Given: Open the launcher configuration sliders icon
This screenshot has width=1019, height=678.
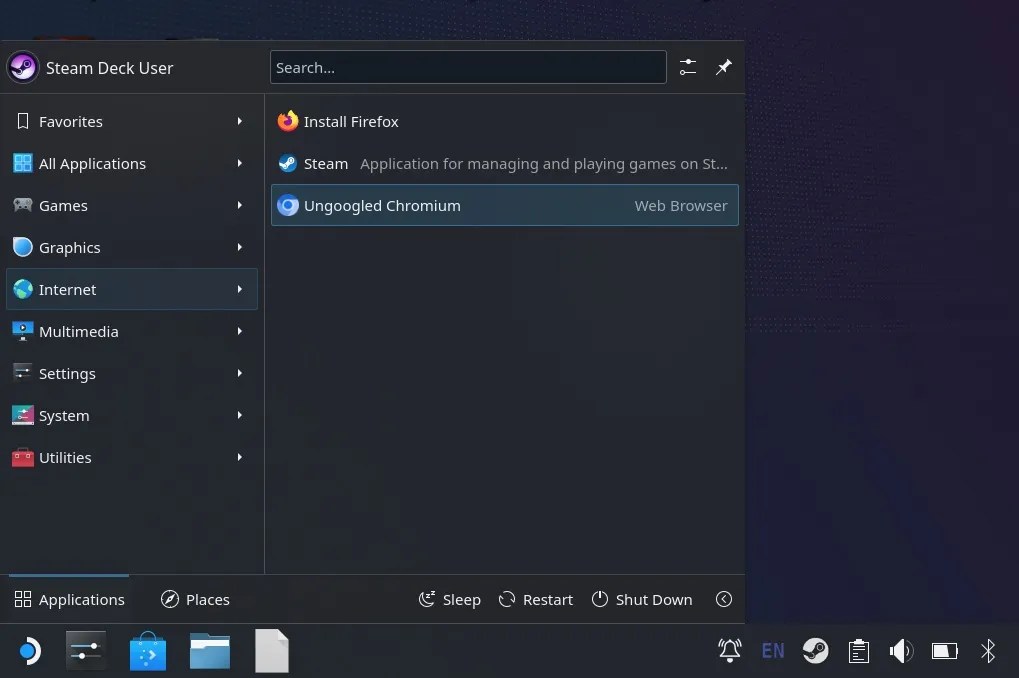Looking at the screenshot, I should 687,67.
